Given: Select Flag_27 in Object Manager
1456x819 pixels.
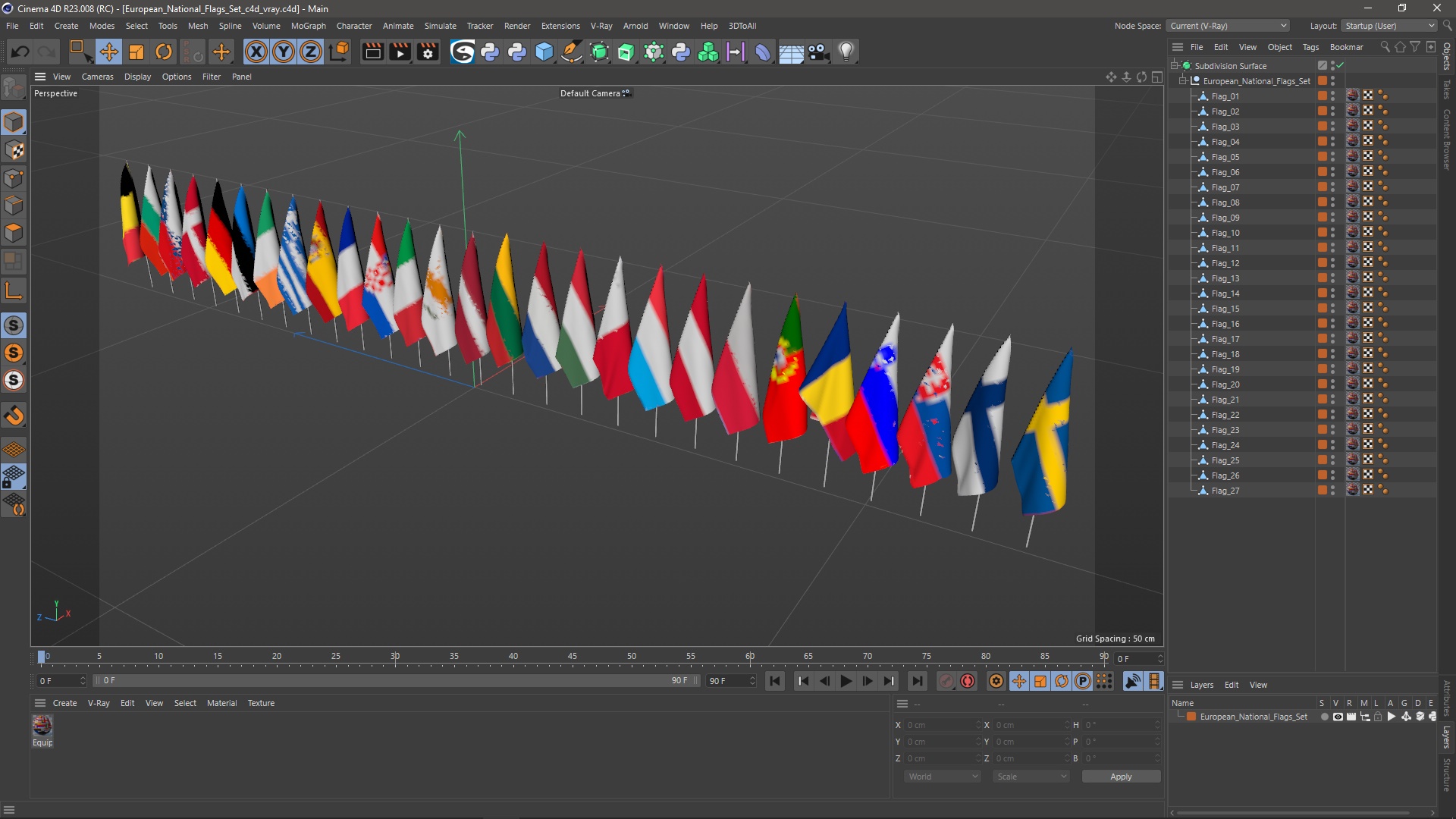Looking at the screenshot, I should [x=1225, y=491].
